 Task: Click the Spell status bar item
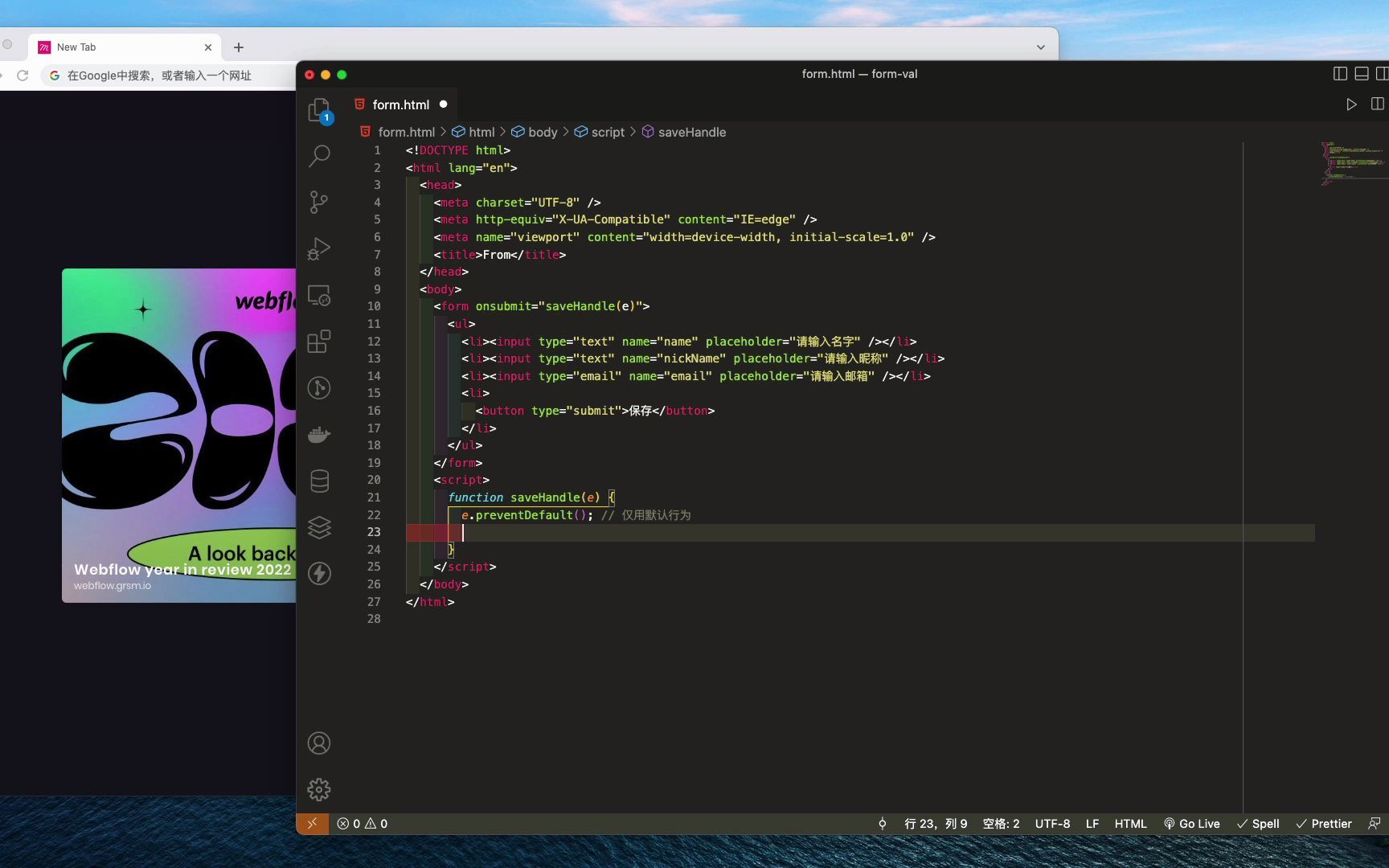pos(1258,824)
